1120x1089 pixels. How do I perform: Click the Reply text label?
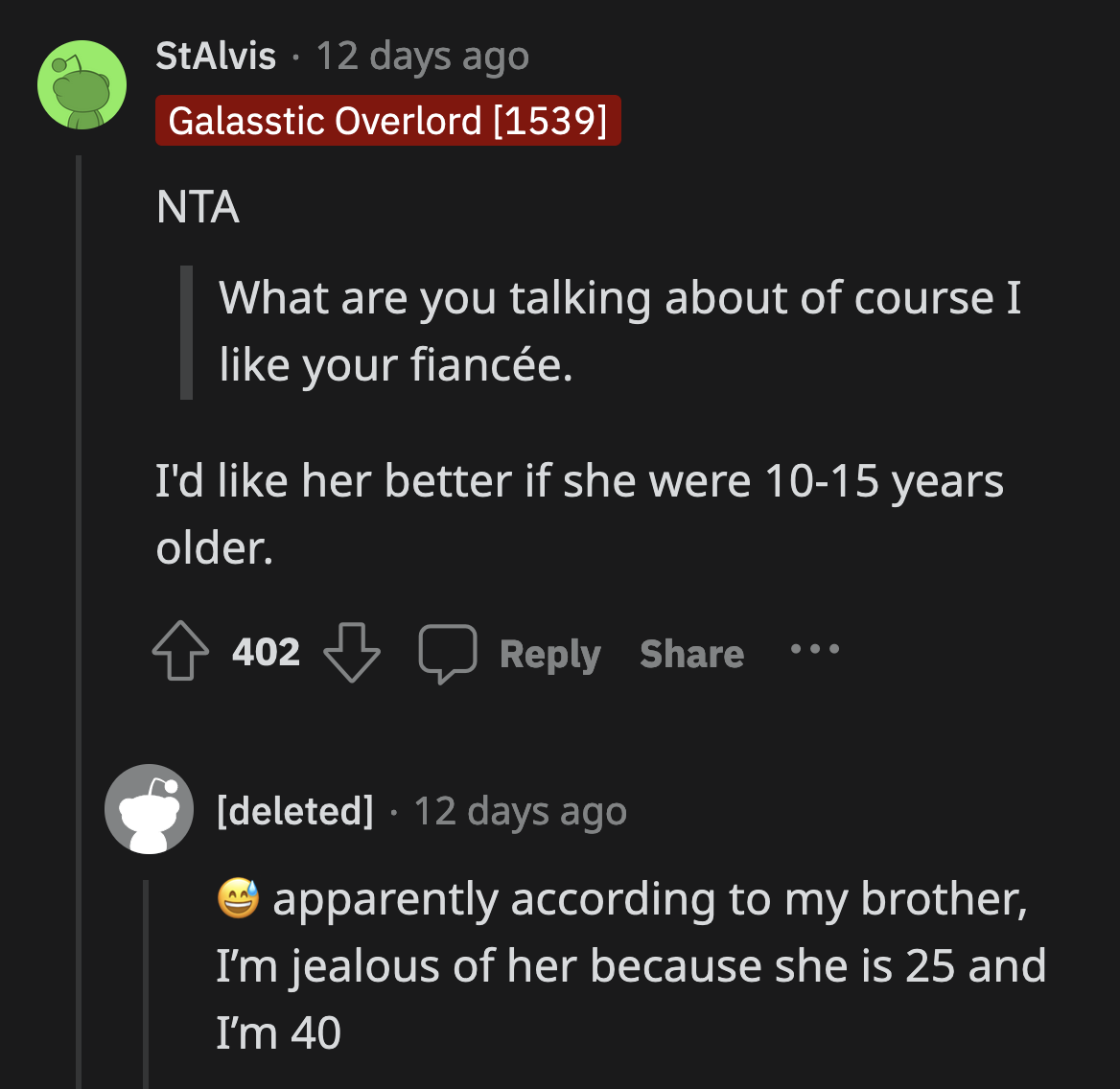pos(549,653)
